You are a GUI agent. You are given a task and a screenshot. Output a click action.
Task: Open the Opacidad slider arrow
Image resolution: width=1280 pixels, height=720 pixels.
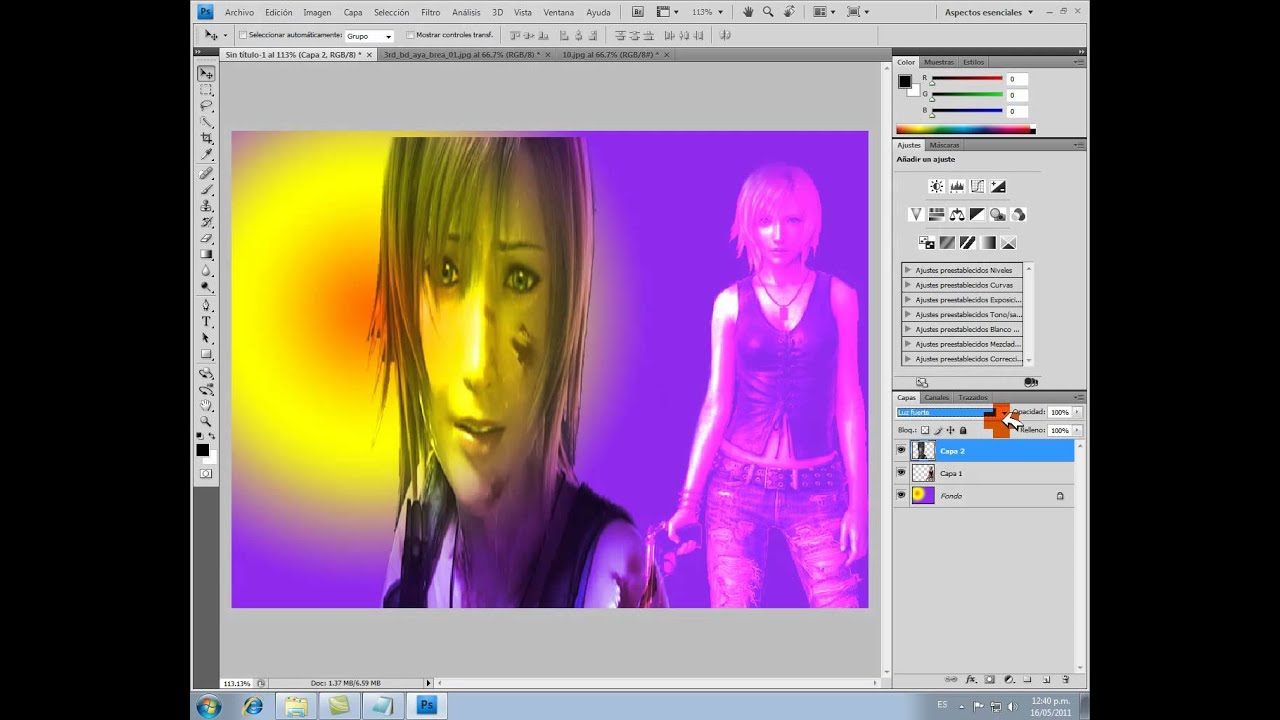tap(1077, 412)
